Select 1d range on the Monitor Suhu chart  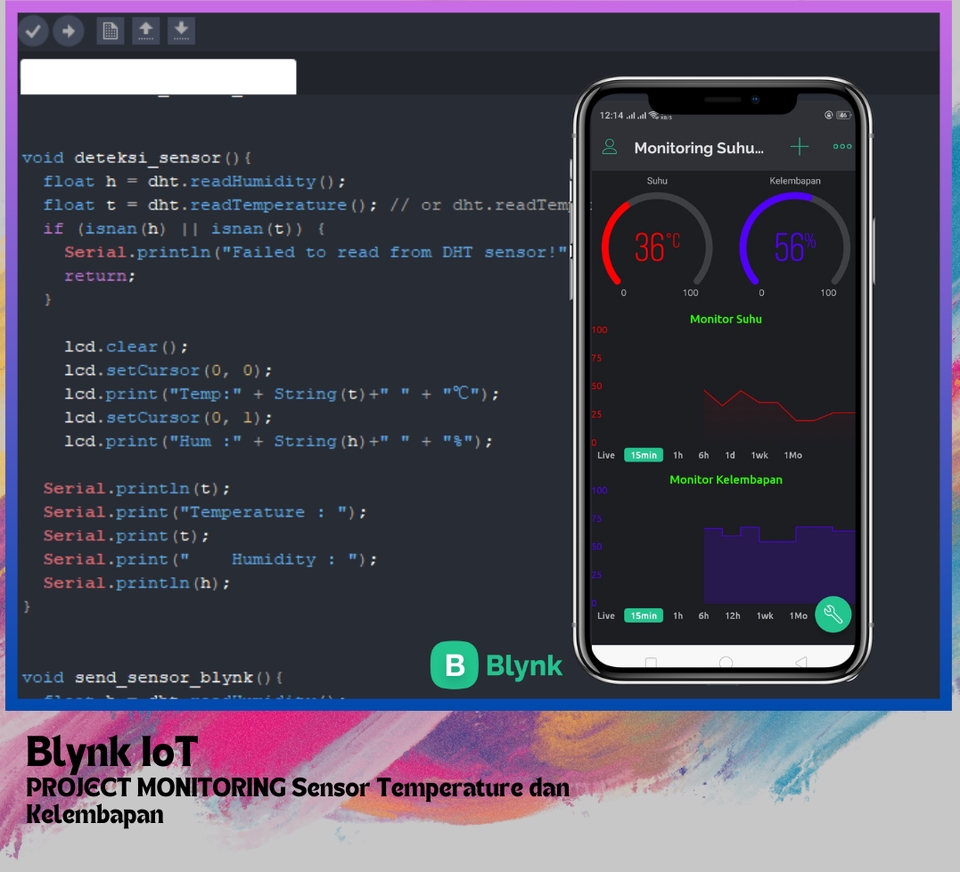coord(730,455)
